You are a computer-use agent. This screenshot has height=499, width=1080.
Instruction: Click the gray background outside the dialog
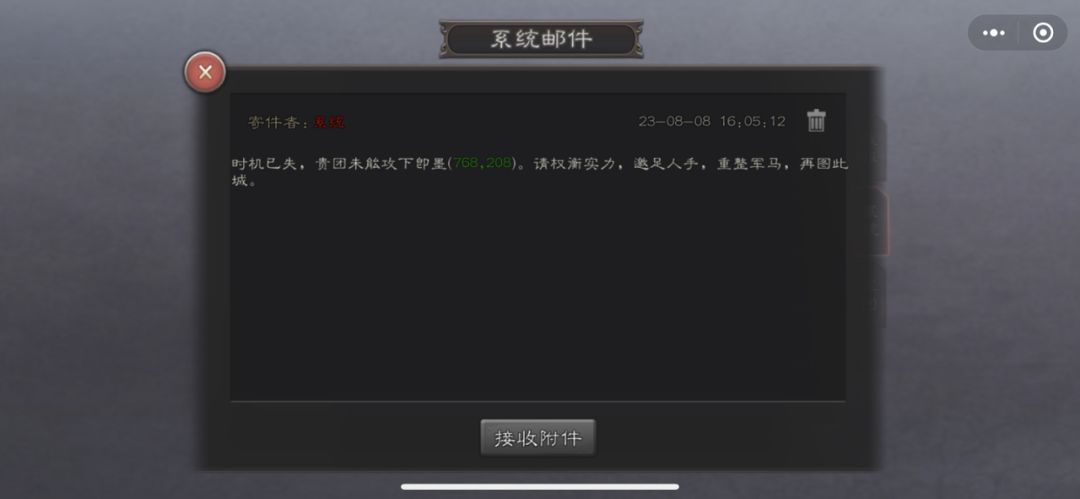click(x=96, y=276)
